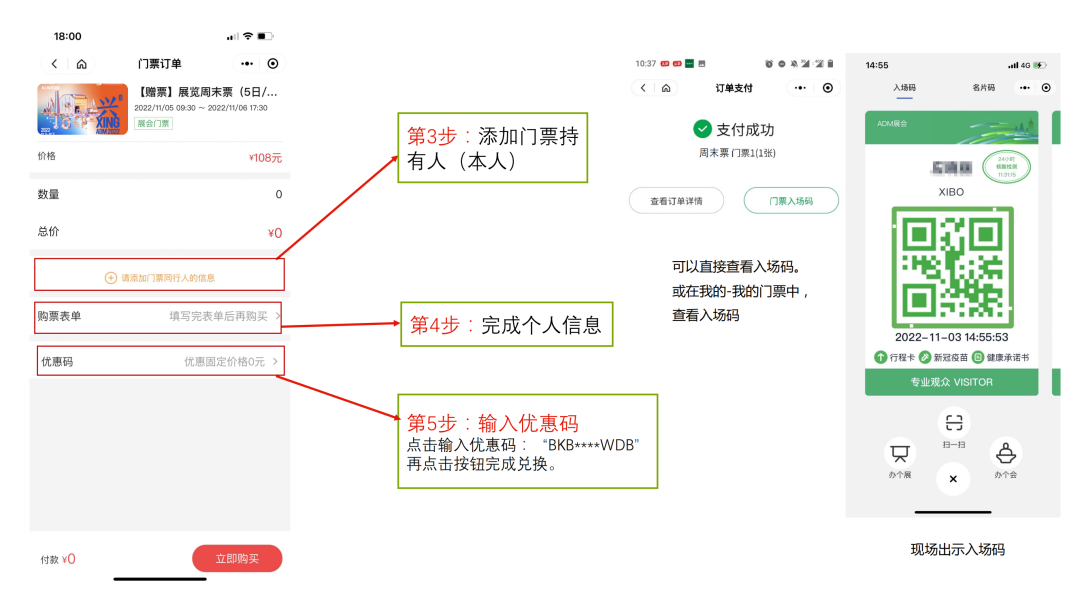Open the 健康承诺书 health pledge link
The image size is (1080, 607).
(1001, 358)
